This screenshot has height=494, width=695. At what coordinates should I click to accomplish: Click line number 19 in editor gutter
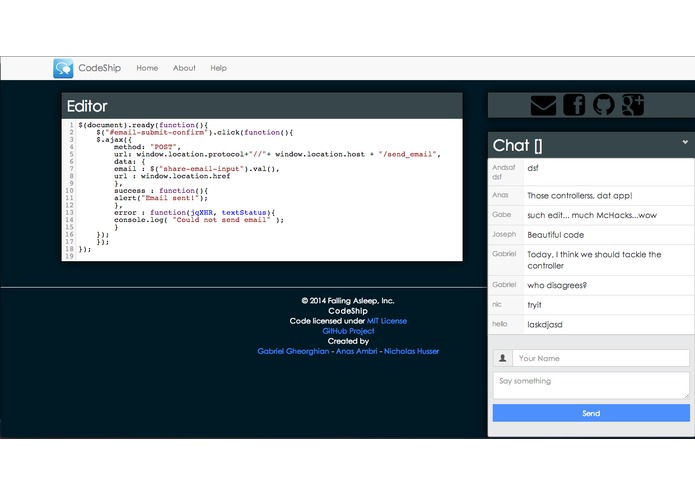tap(69, 256)
